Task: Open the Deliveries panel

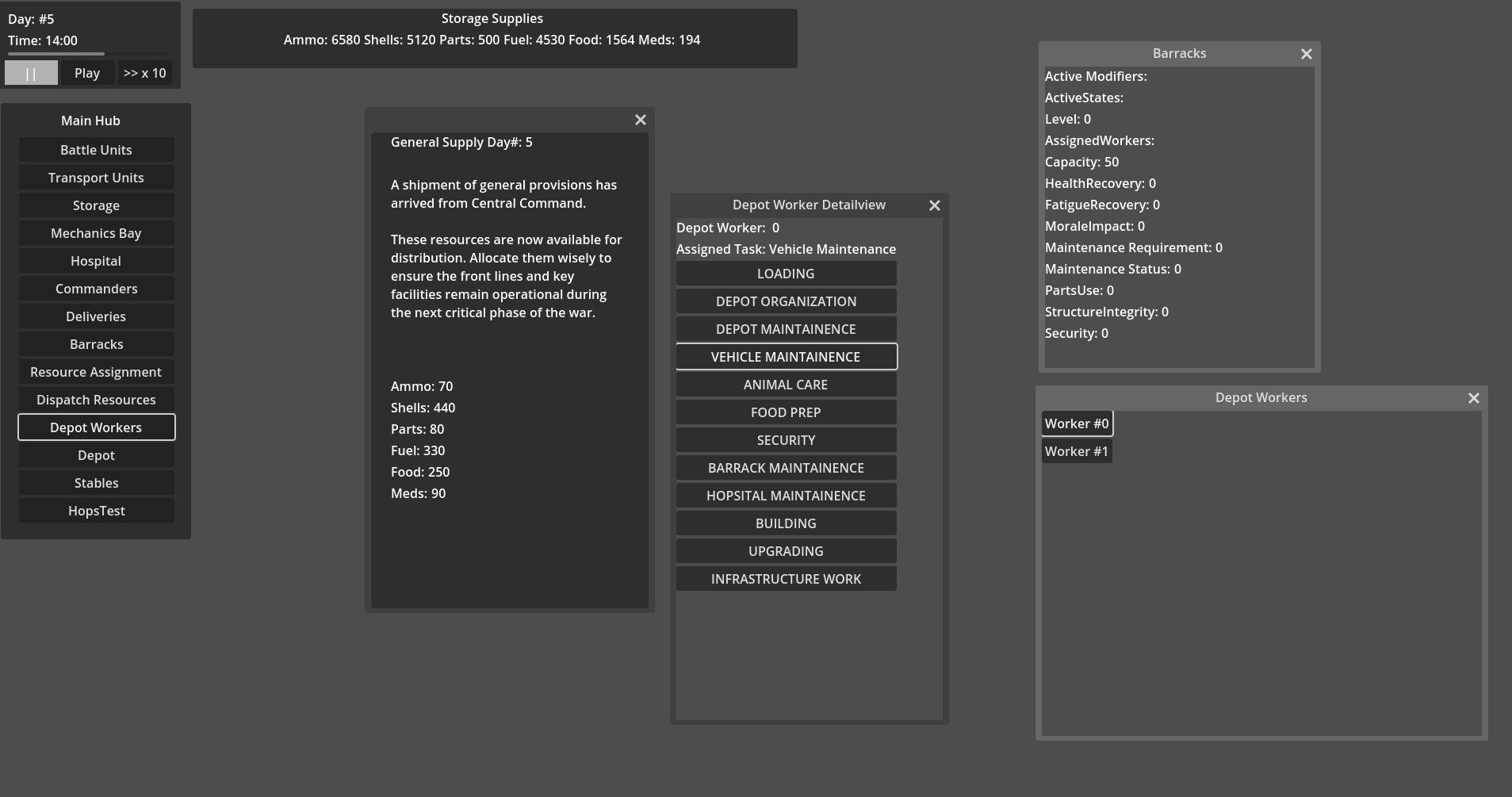Action: [x=96, y=316]
